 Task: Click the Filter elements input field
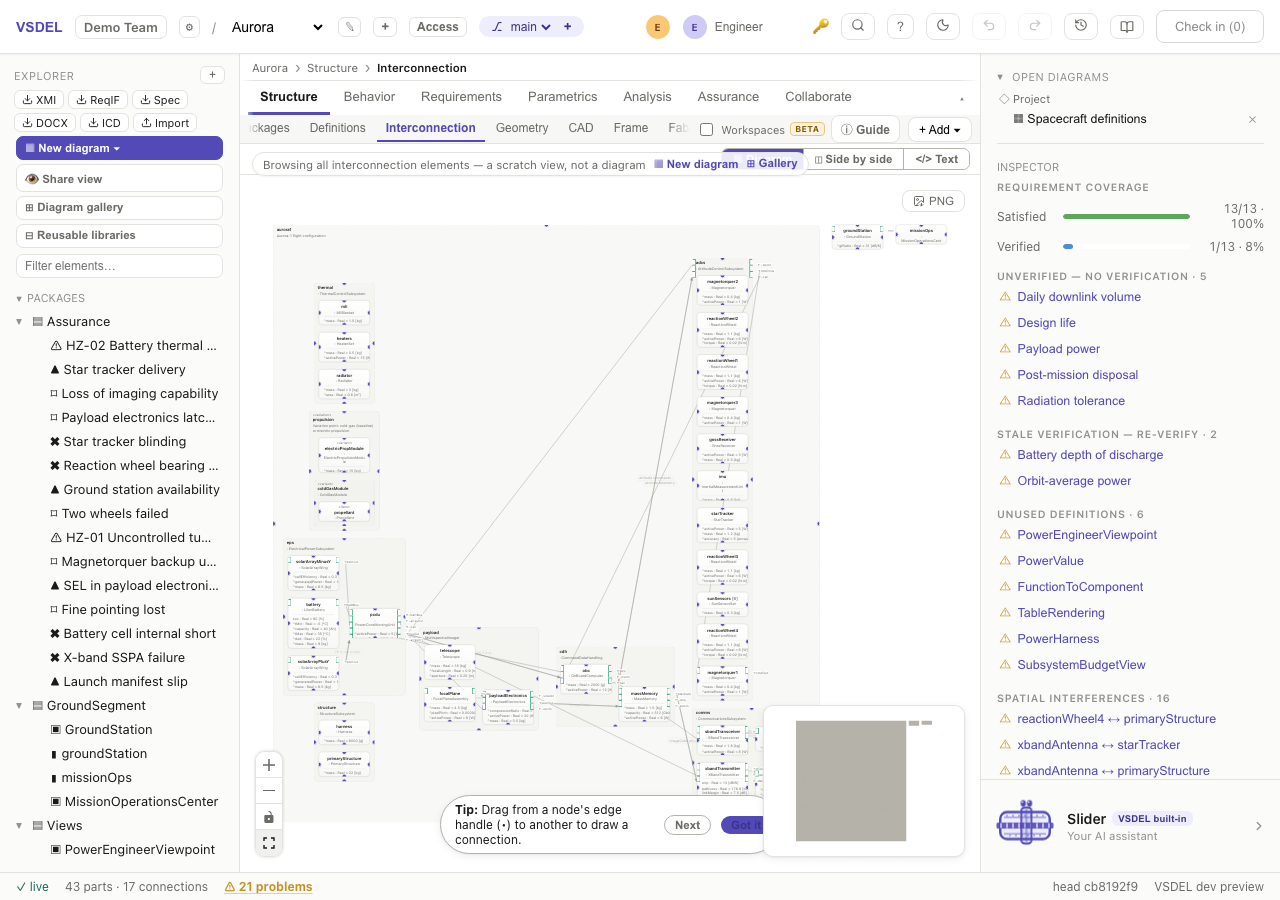click(x=119, y=266)
